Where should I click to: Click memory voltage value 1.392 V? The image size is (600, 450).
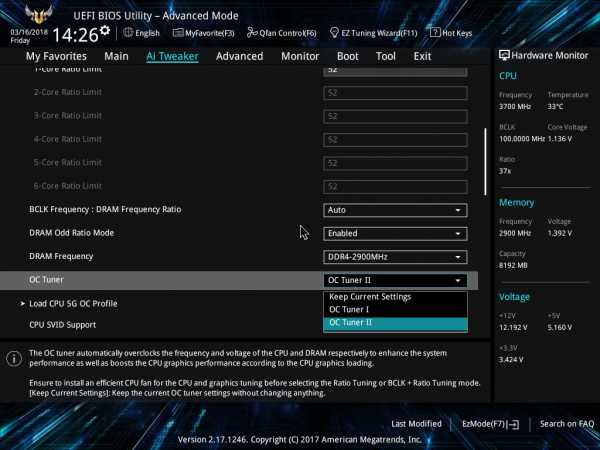click(559, 233)
